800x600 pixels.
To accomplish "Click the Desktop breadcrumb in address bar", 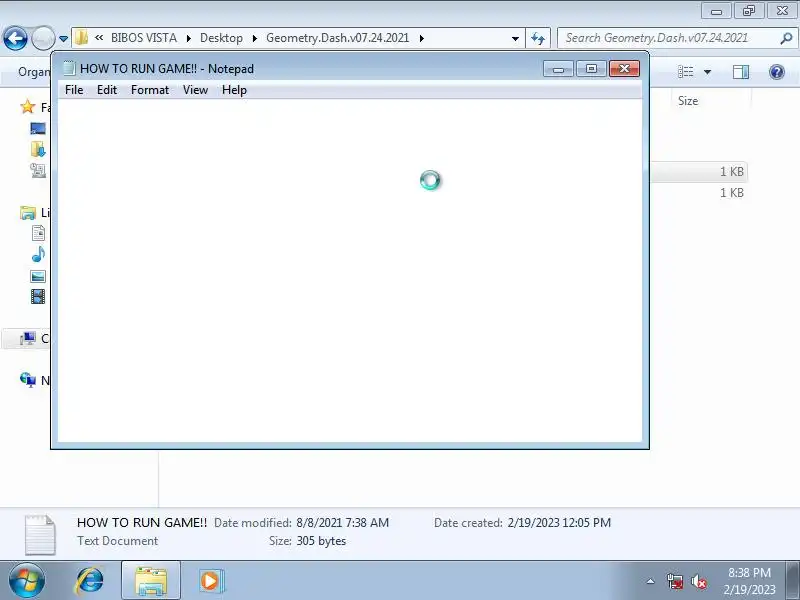I will click(221, 38).
